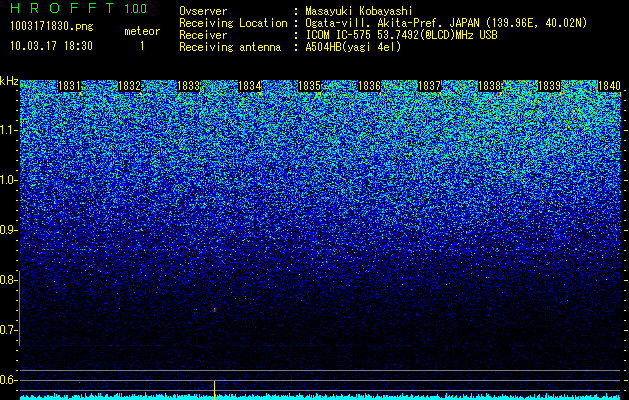Click the 1835 time label
Image resolution: width=629 pixels, height=400 pixels.
310,86
